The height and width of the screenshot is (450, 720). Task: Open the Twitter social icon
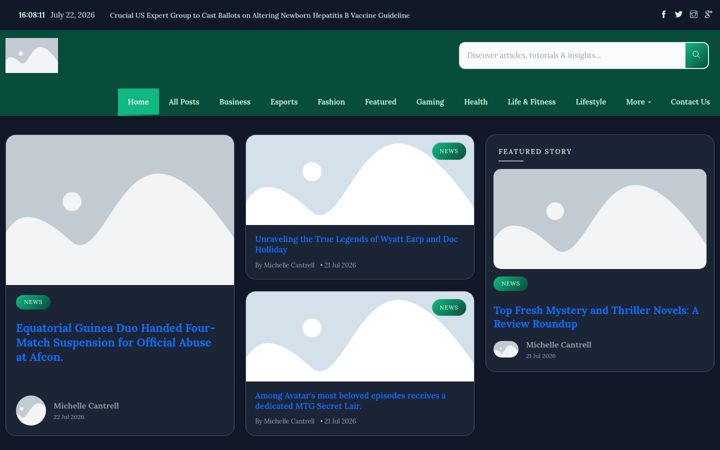679,14
